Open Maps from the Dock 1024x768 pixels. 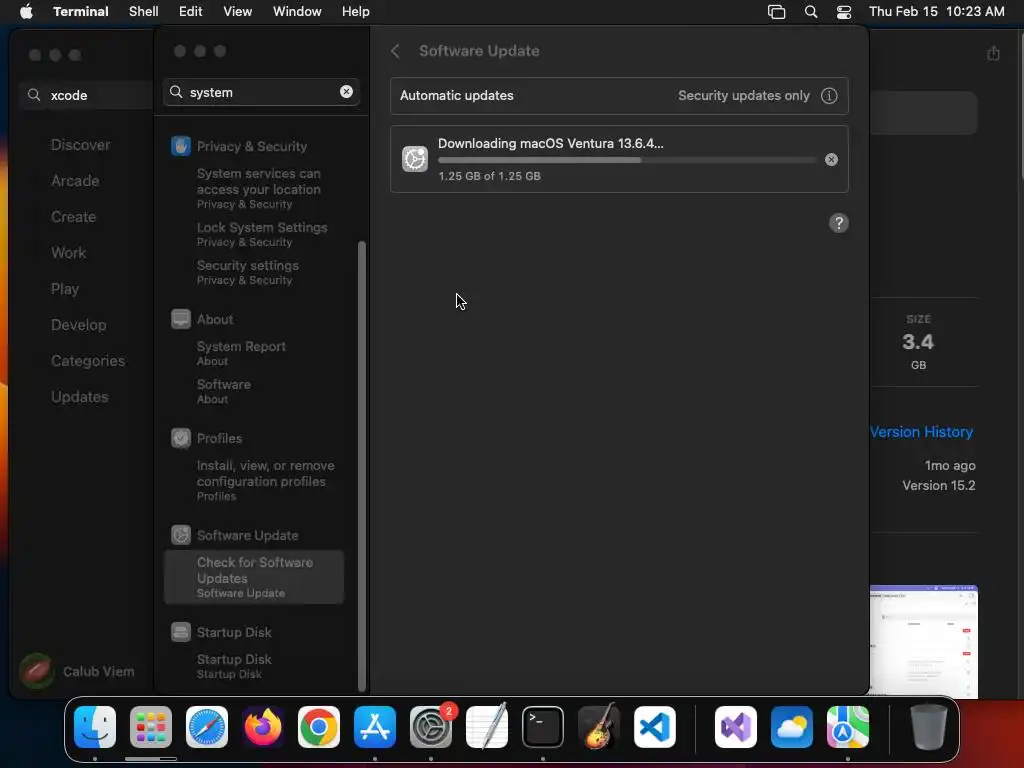point(848,727)
